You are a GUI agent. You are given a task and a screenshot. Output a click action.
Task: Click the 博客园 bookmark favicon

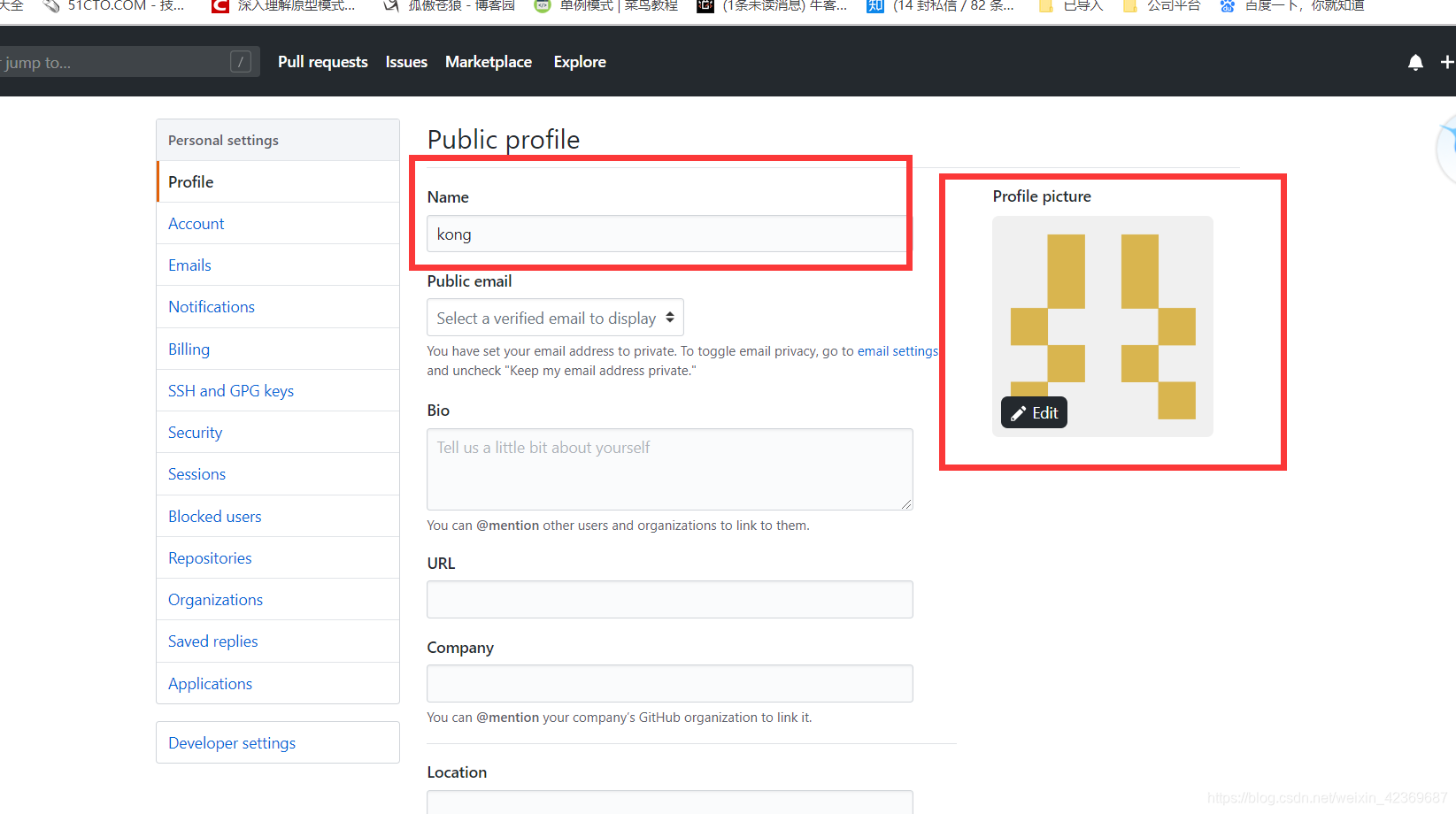(389, 7)
